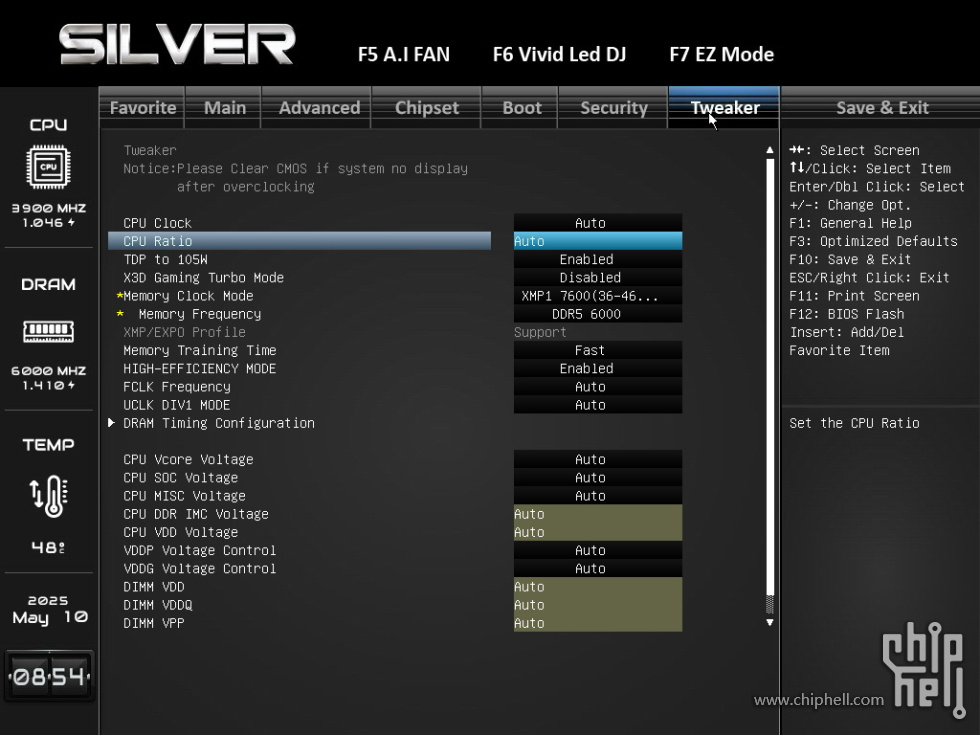Select Memory Clock Mode label
980x735 pixels.
coord(188,296)
